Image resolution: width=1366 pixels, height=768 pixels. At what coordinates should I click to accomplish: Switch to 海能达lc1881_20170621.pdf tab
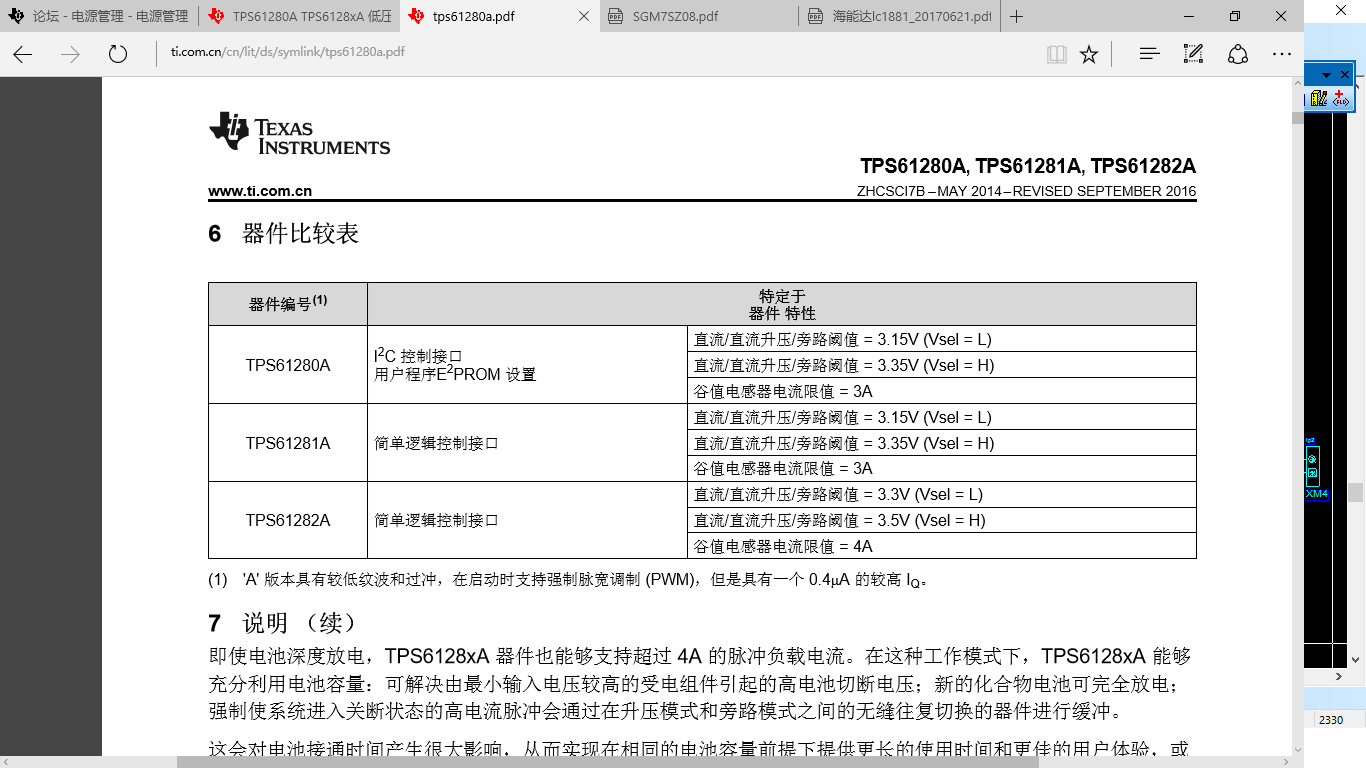coord(899,16)
